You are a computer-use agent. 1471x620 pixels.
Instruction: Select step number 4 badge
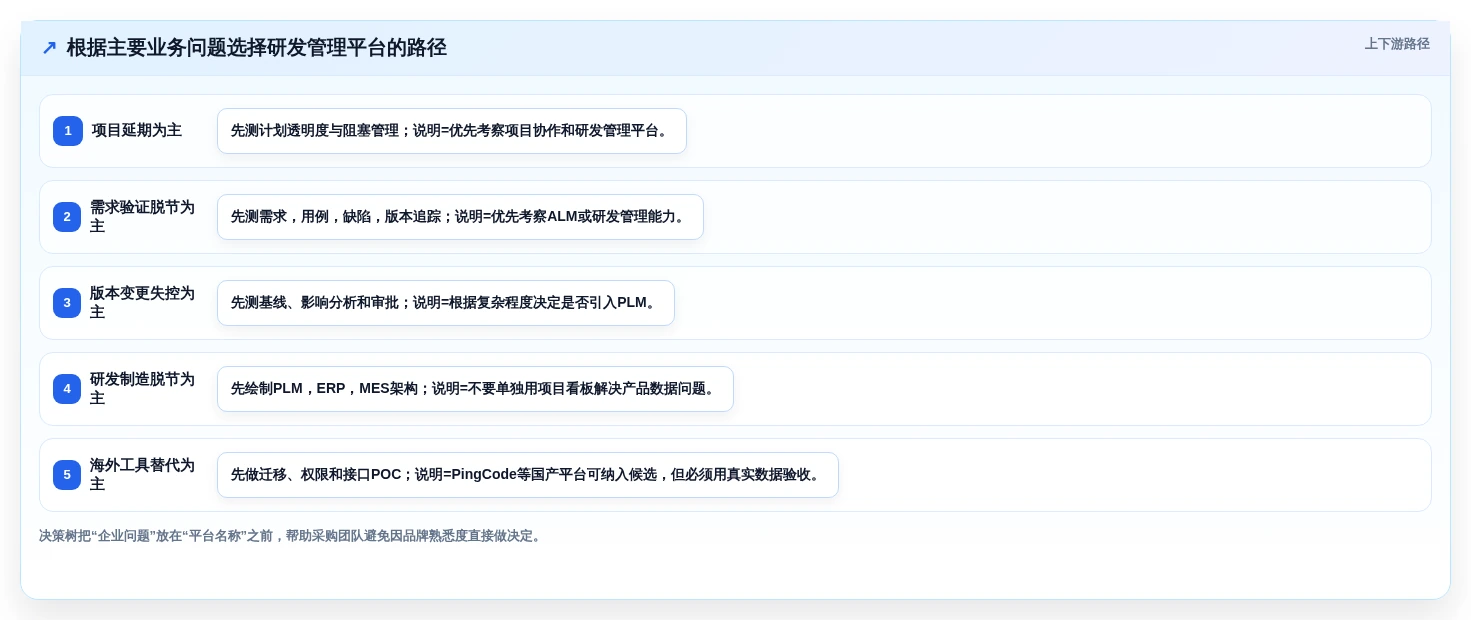pos(67,389)
